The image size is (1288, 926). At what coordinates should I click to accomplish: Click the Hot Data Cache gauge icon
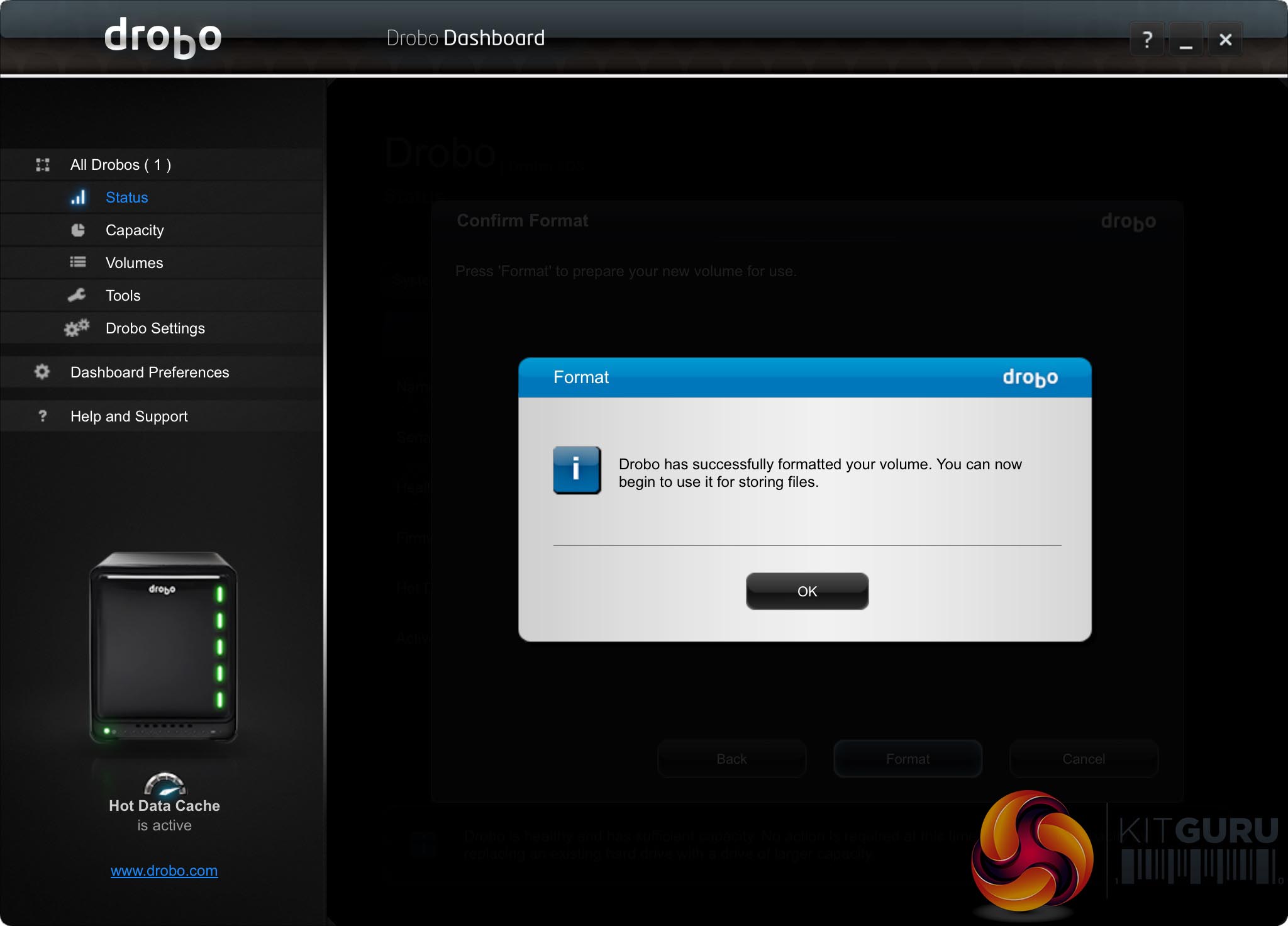tap(165, 784)
